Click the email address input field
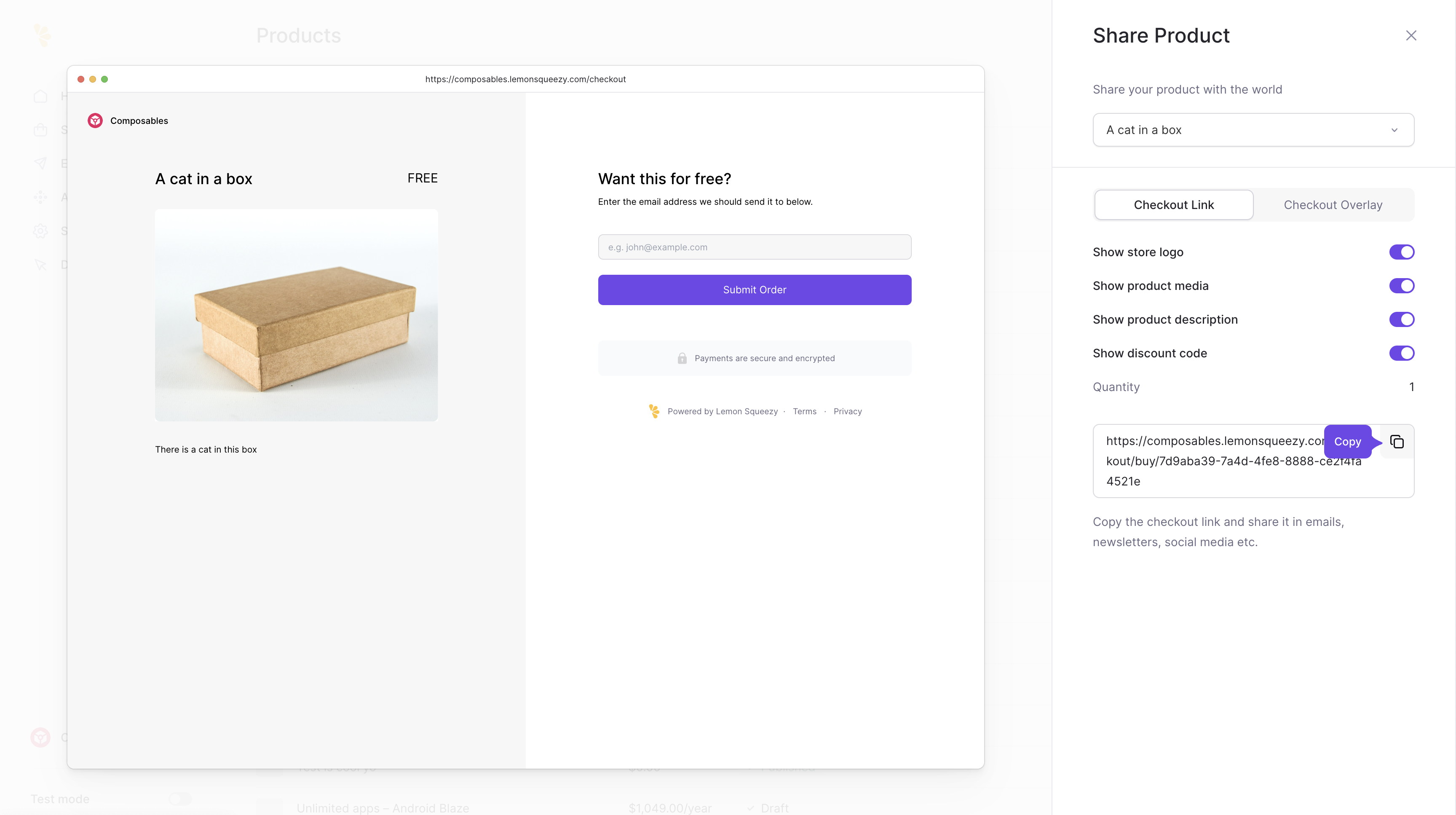The image size is (1456, 815). pyautogui.click(x=755, y=247)
